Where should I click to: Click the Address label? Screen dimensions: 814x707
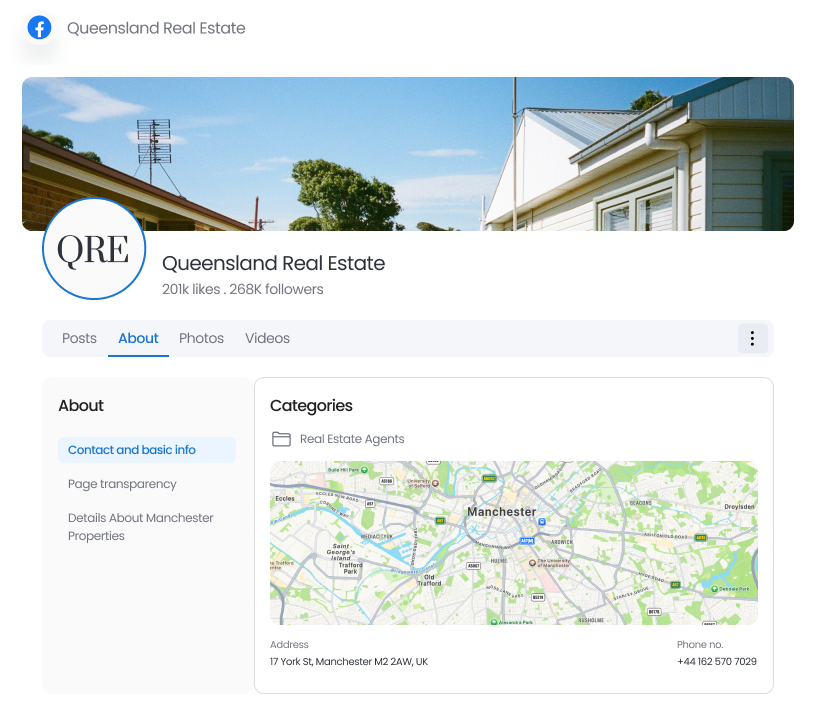pos(289,644)
